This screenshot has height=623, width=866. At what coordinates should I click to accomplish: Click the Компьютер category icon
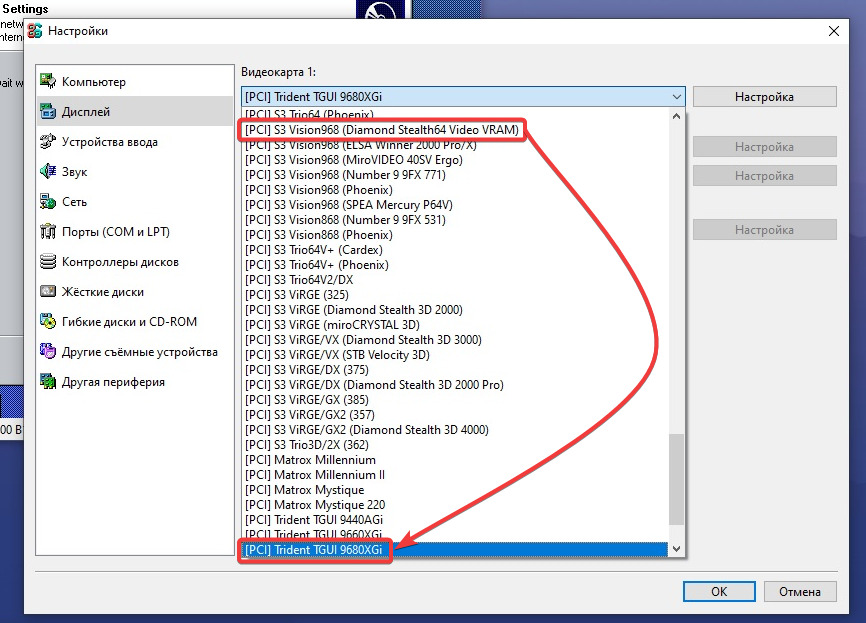[48, 81]
